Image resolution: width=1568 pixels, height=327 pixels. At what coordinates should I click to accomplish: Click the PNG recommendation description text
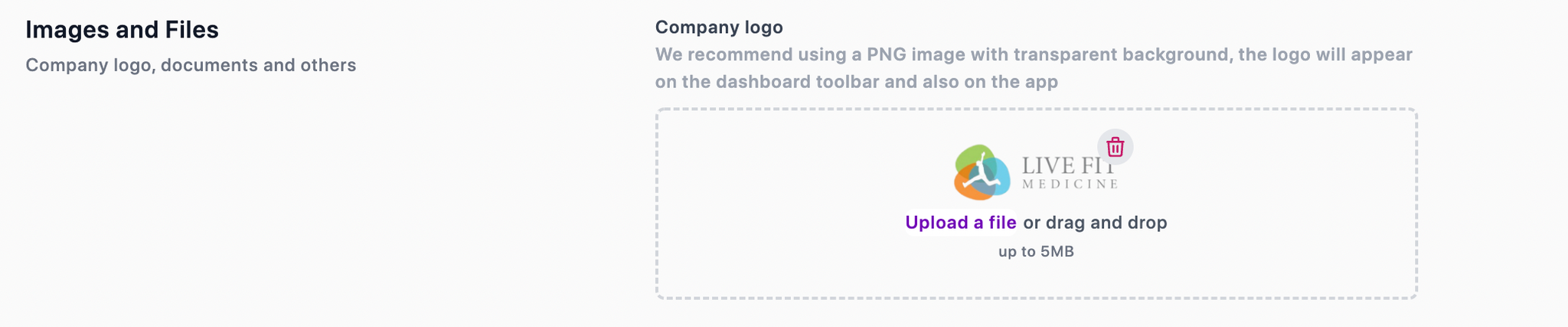pyautogui.click(x=1034, y=68)
